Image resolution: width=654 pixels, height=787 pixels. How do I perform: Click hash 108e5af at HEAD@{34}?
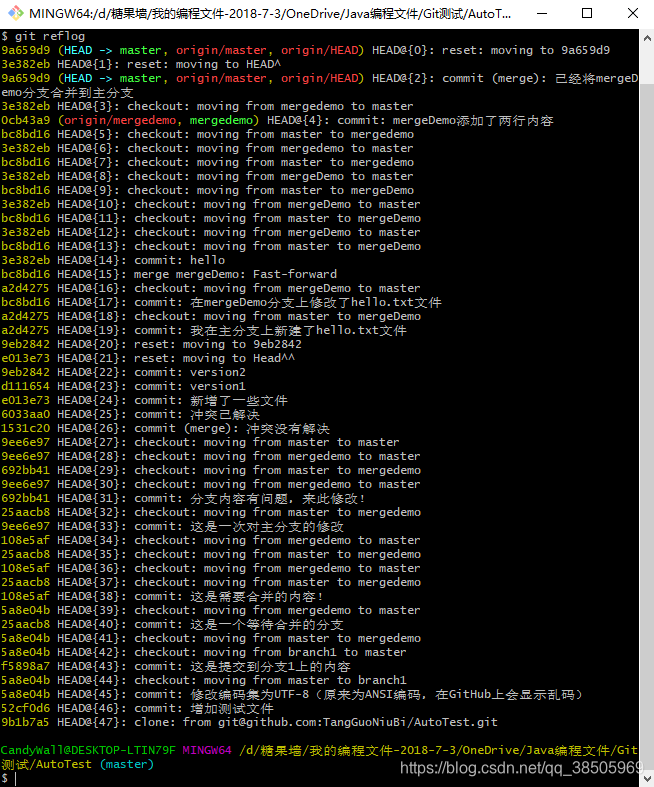click(26, 541)
